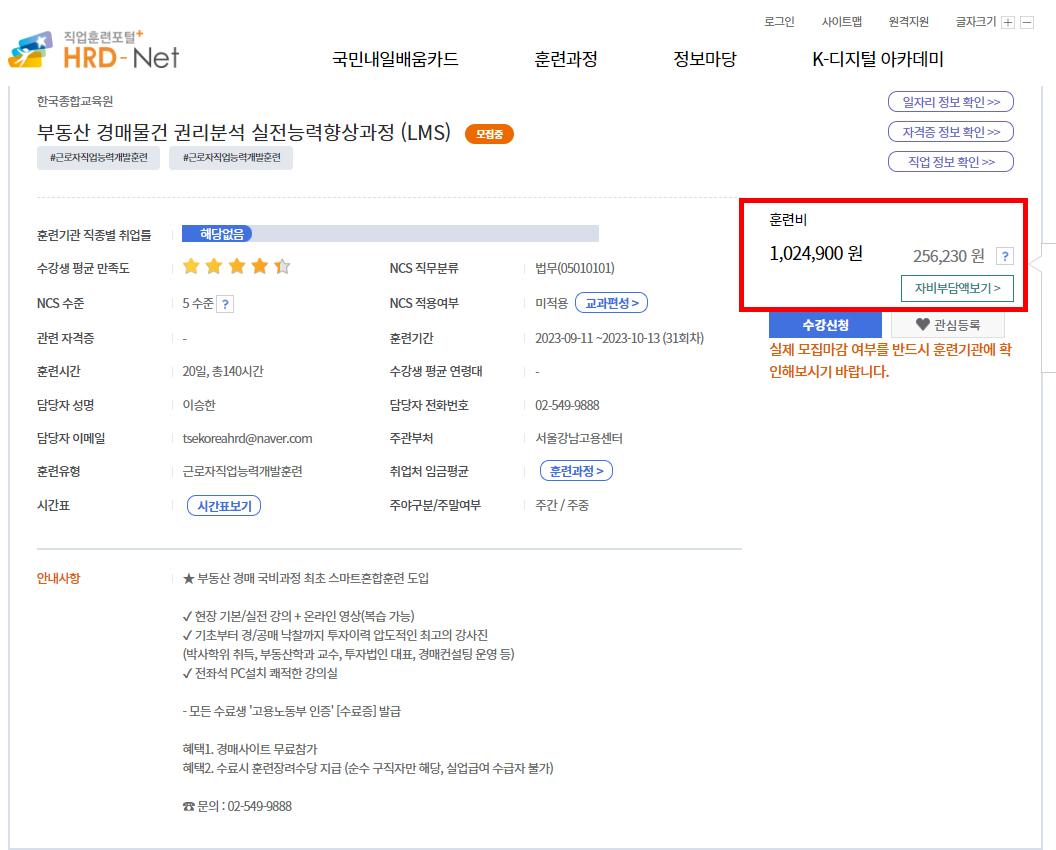Click the orange 모집중 badge
Screen dimensions: 1056x850
[488, 133]
